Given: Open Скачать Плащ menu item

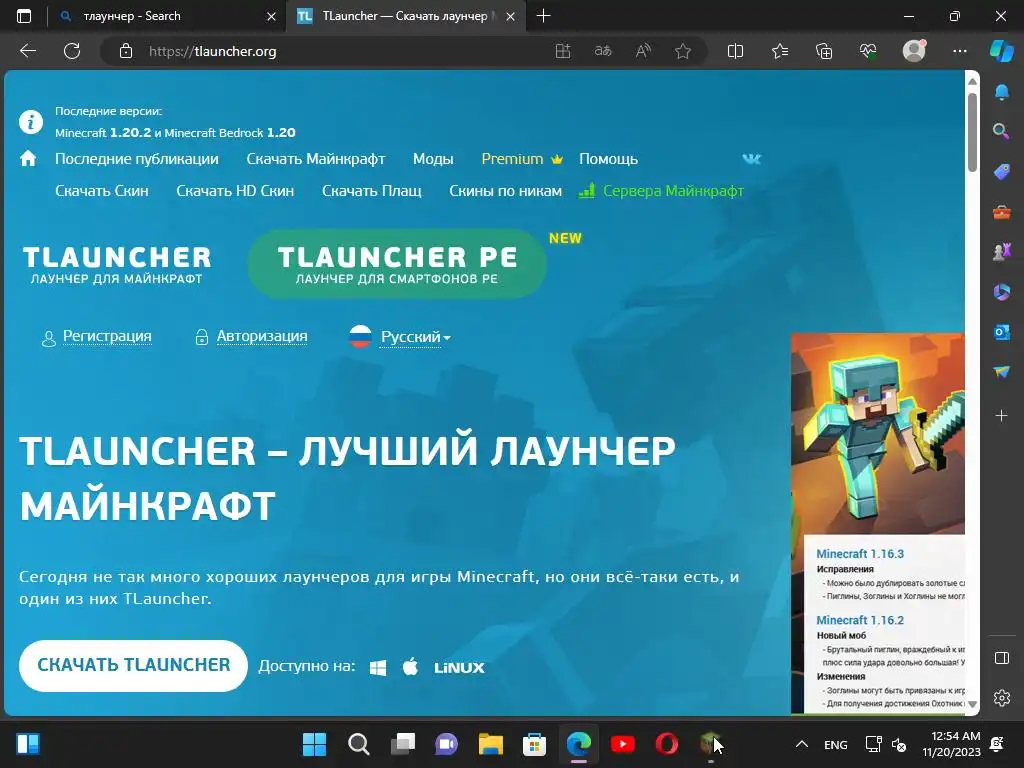Looking at the screenshot, I should click(x=372, y=191).
